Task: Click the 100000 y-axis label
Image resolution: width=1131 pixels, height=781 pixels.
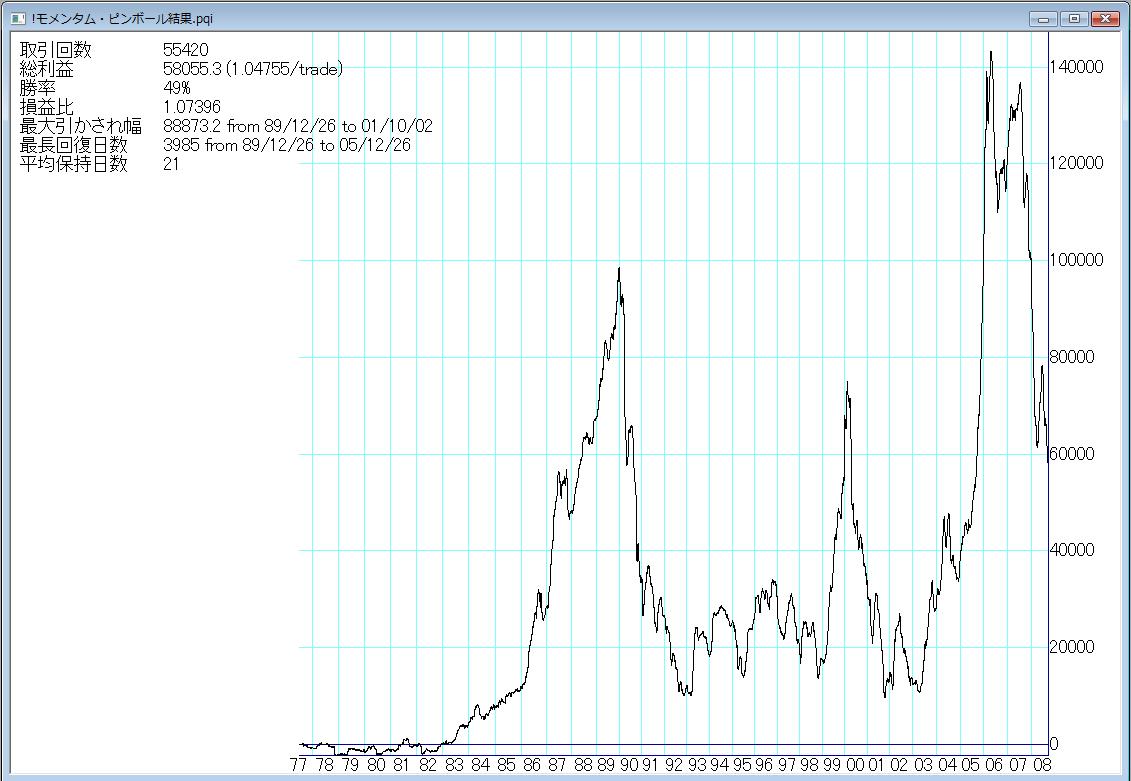Action: 1076,260
